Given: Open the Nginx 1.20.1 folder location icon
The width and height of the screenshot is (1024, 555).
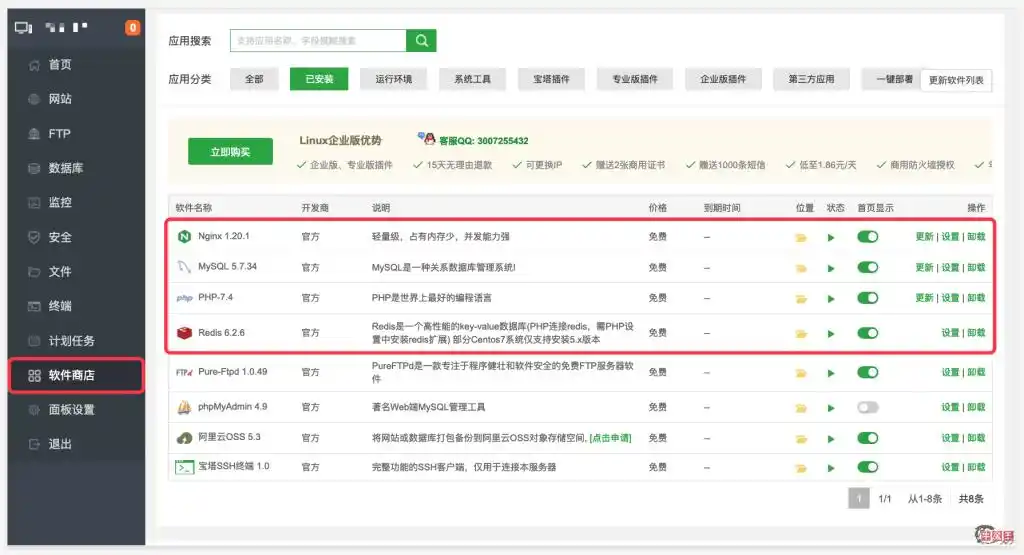Looking at the screenshot, I should [x=800, y=238].
